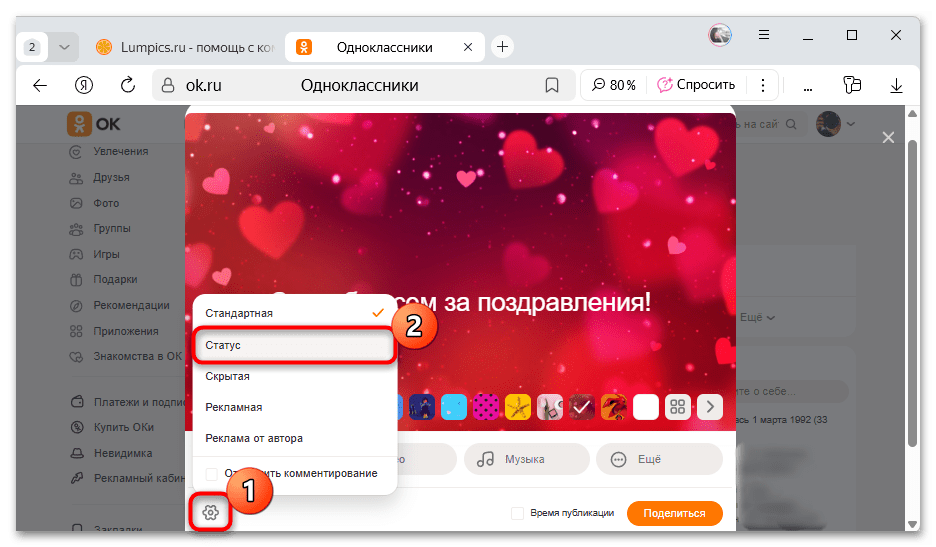The width and height of the screenshot is (936, 547).
Task: Choose the selected hearts background swatch
Action: coord(581,407)
